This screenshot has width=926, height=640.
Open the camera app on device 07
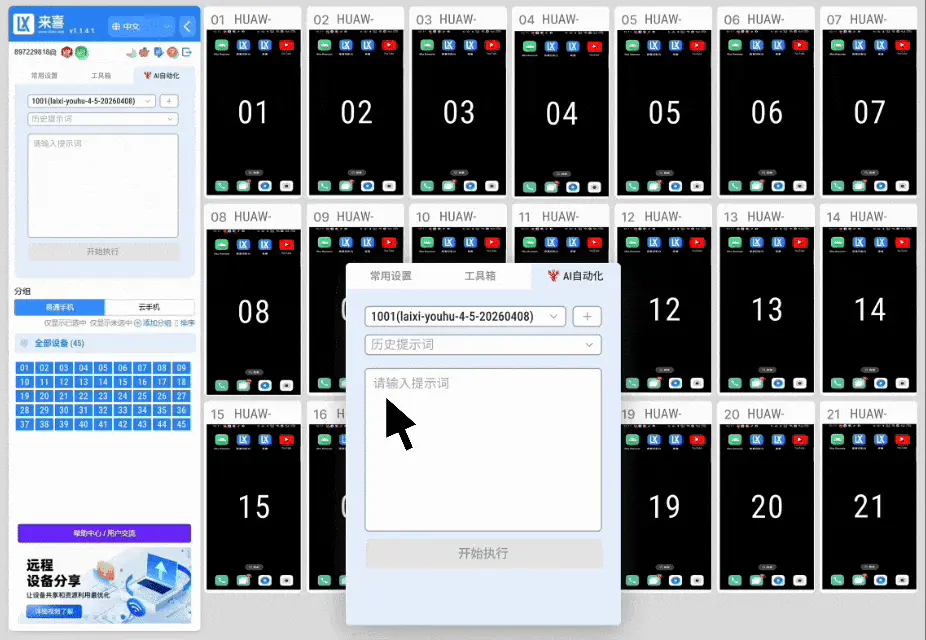(x=902, y=186)
